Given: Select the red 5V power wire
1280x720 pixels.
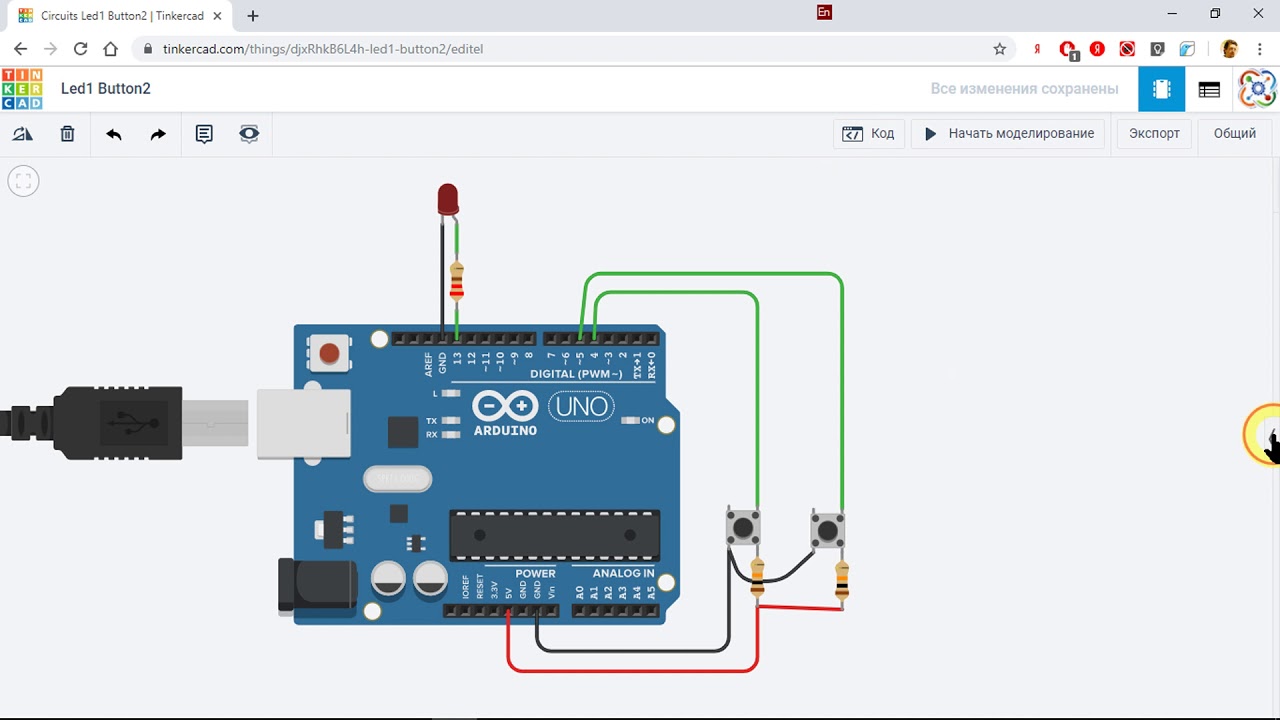Looking at the screenshot, I should pyautogui.click(x=632, y=669).
